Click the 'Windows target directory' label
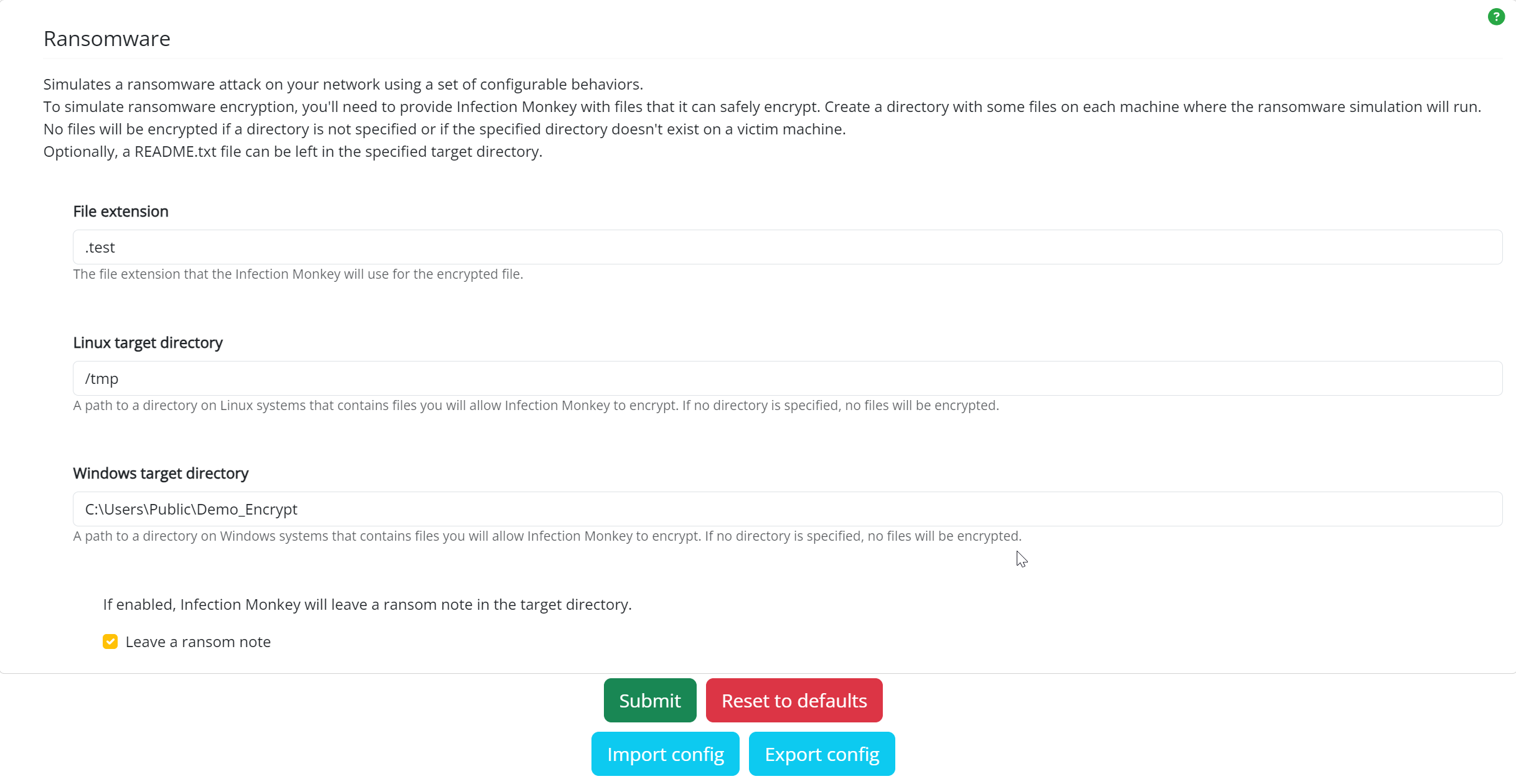 point(161,474)
